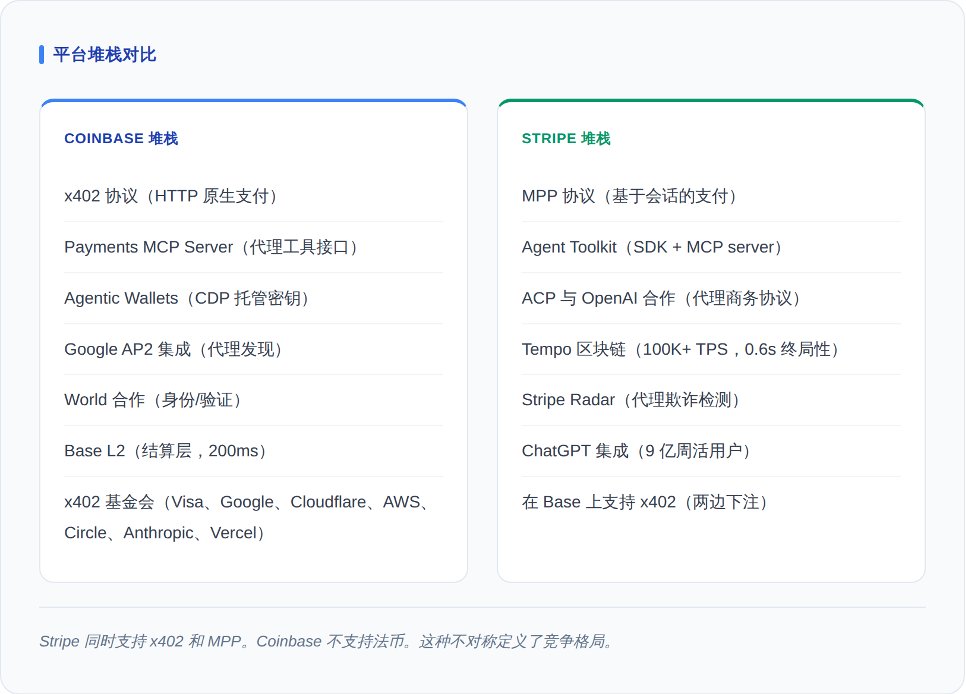Select the Payments MCP Server row
966x694 pixels.
coord(213,247)
